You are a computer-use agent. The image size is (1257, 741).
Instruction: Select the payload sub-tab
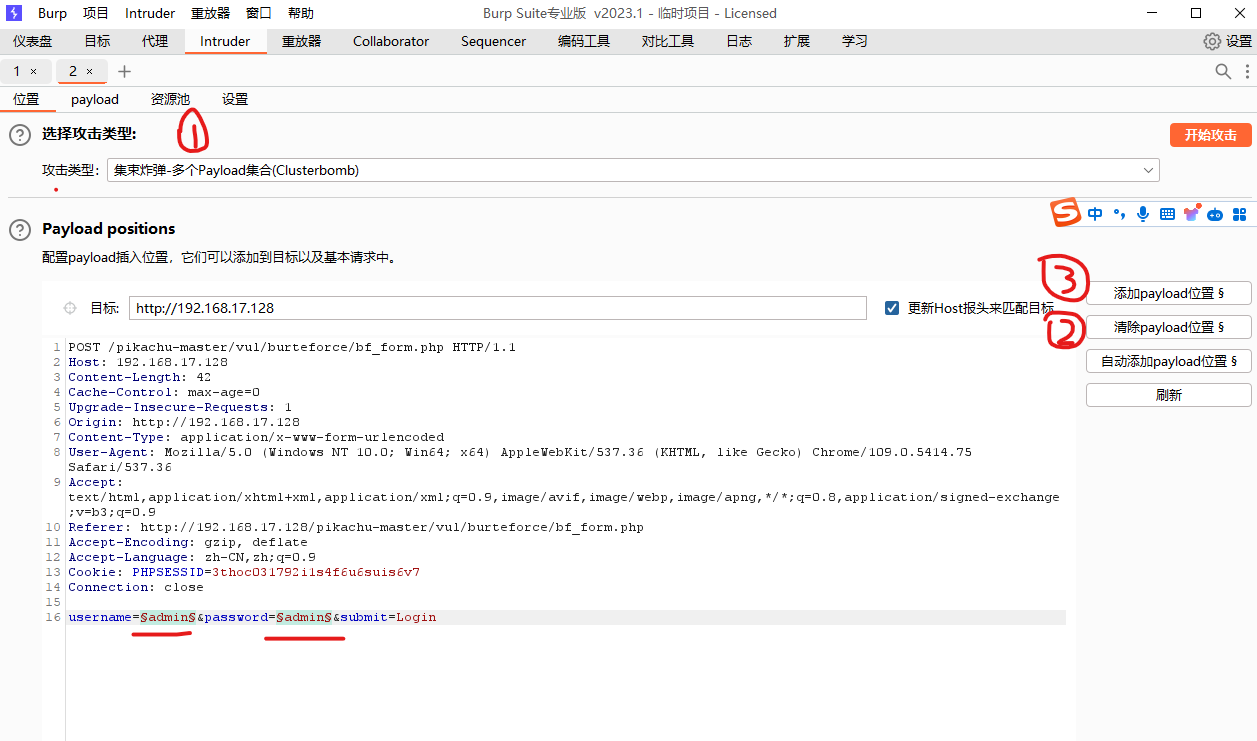(x=95, y=99)
